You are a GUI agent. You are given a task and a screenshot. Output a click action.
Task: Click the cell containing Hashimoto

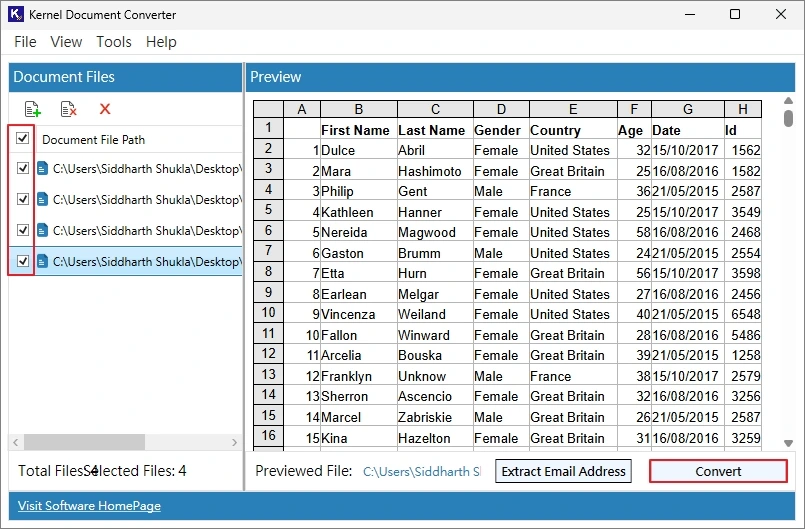coord(435,171)
